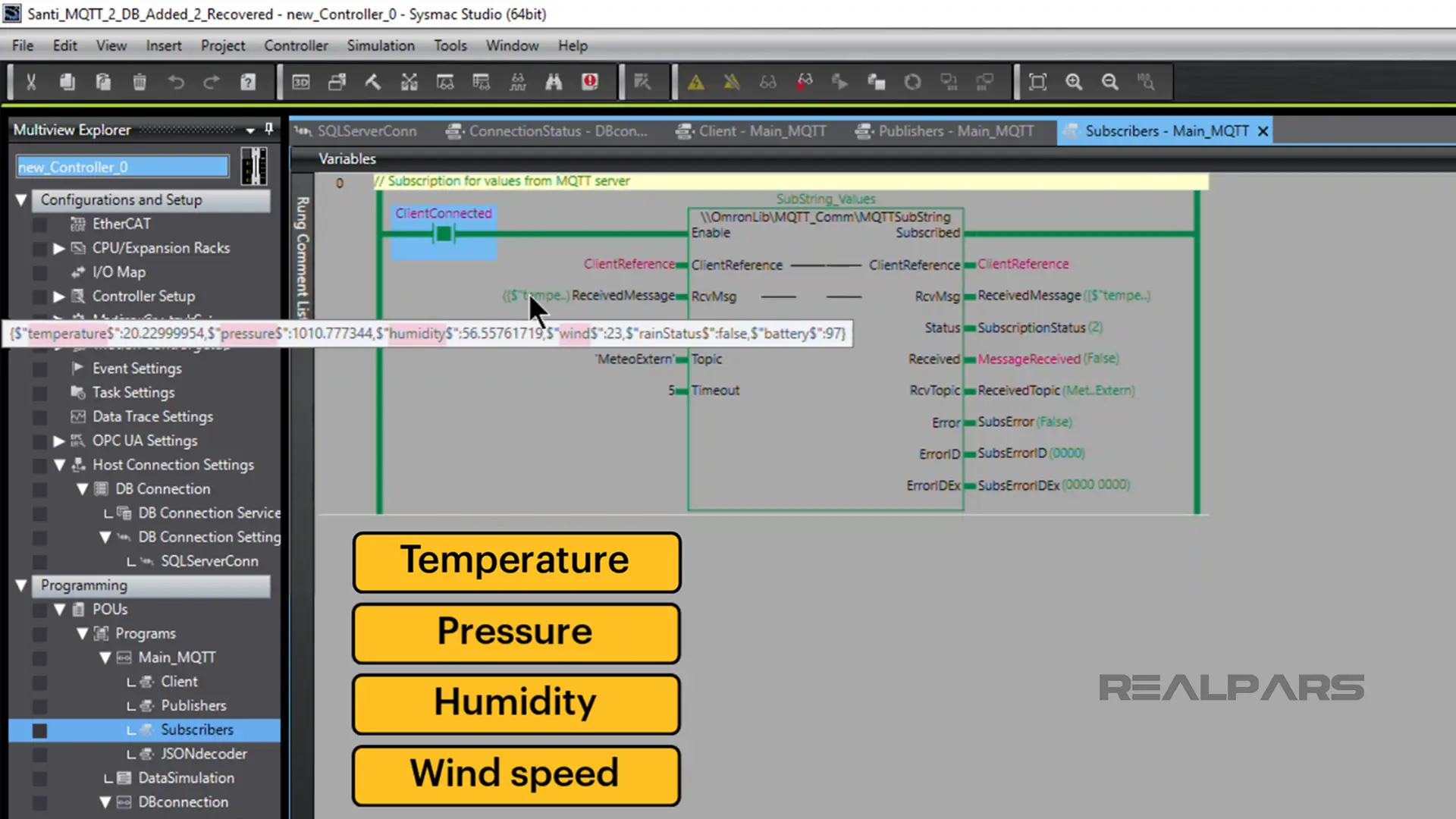The image size is (1456, 819).
Task: Expand the CPU/Expansion Racks node
Action: tap(59, 248)
